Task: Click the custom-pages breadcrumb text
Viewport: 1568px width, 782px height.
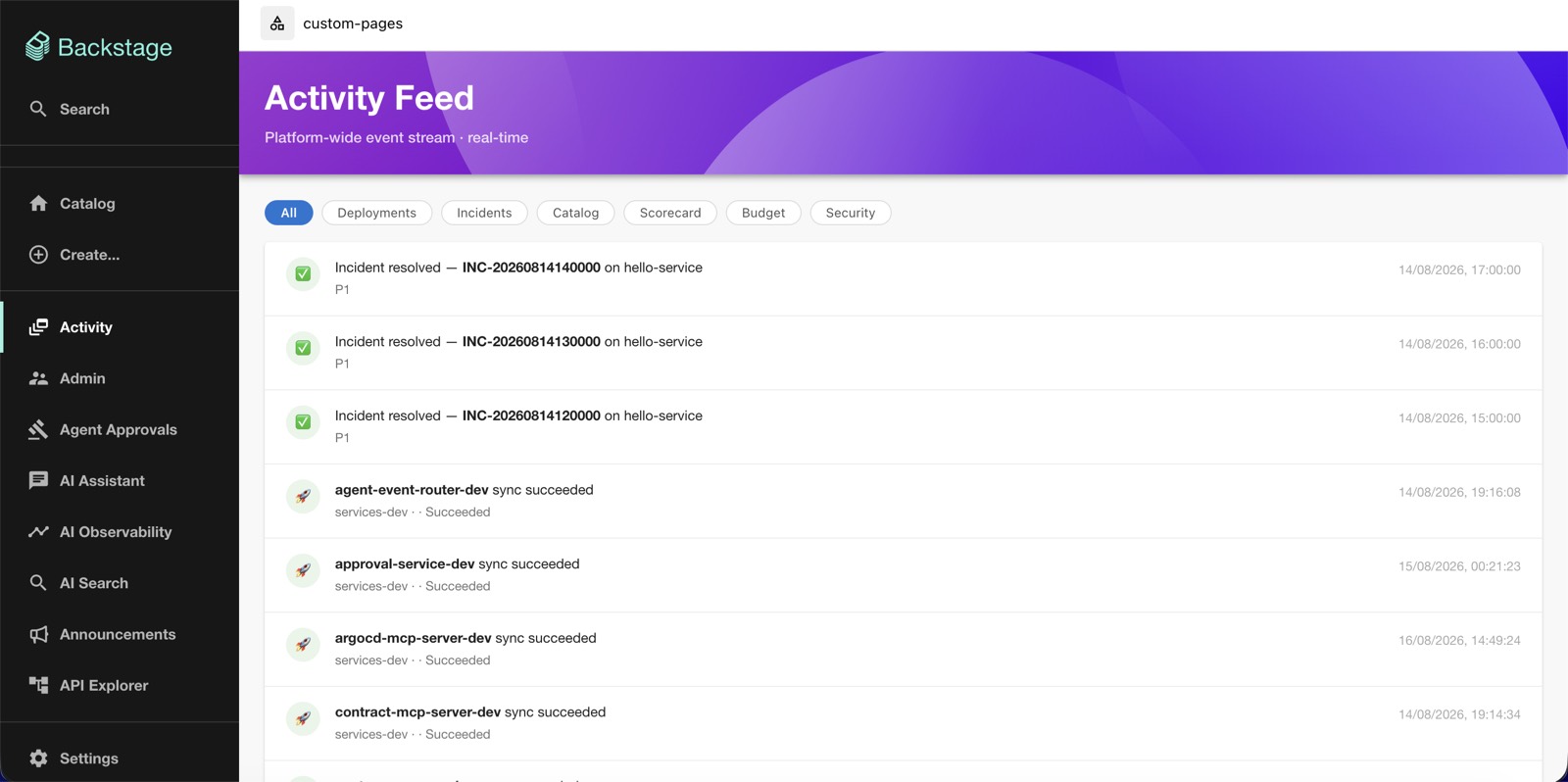Action: pyautogui.click(x=353, y=24)
